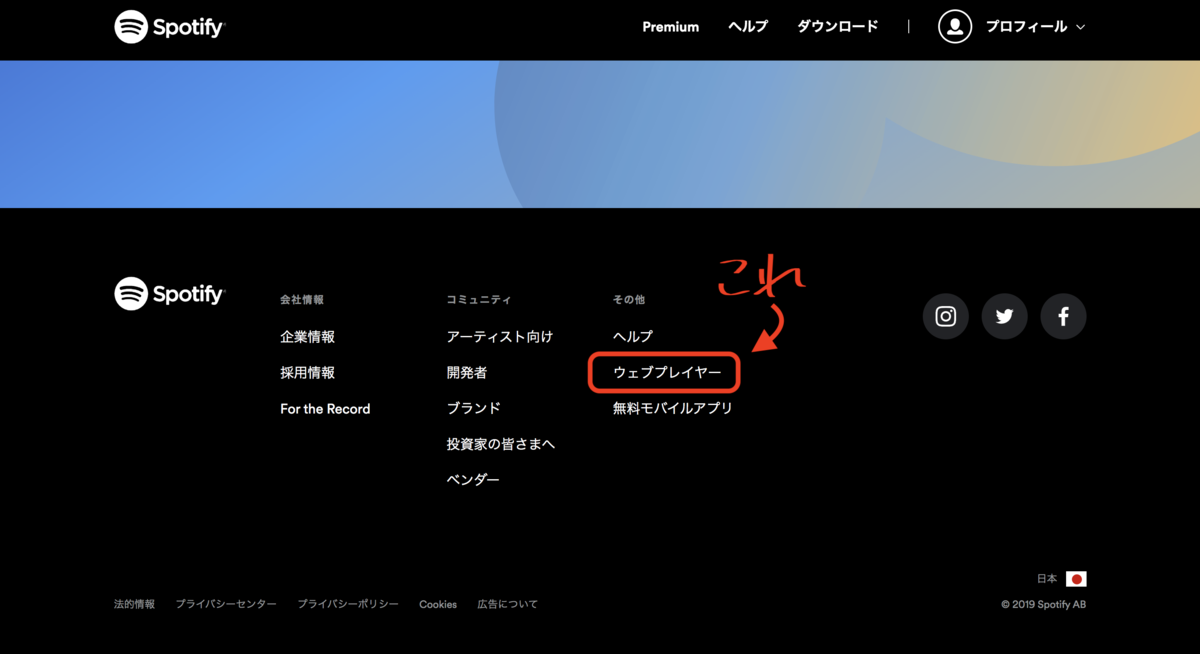Open the 開発者 footer link
This screenshot has width=1200, height=654.
click(467, 373)
